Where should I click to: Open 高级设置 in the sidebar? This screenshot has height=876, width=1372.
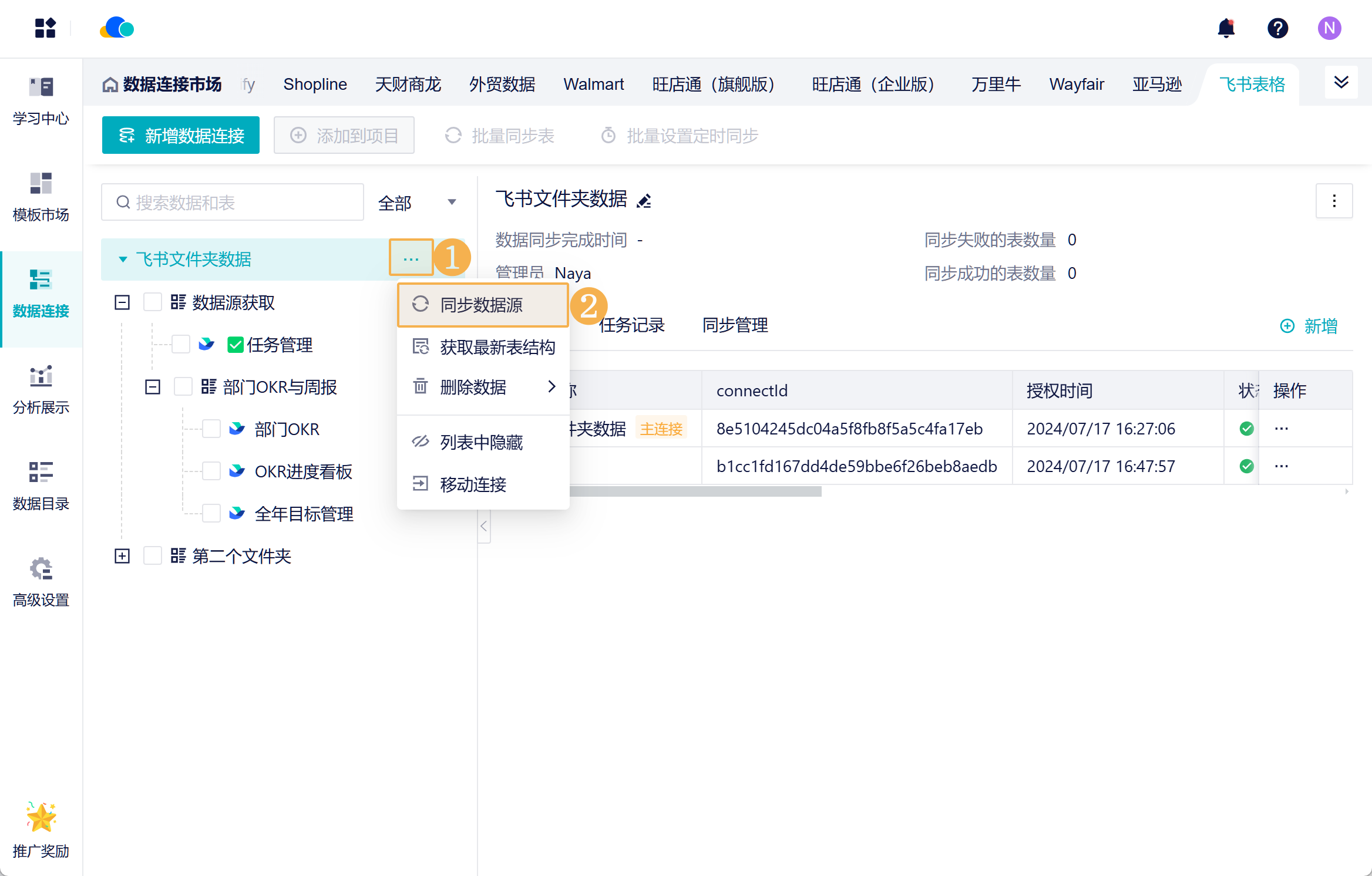click(41, 582)
